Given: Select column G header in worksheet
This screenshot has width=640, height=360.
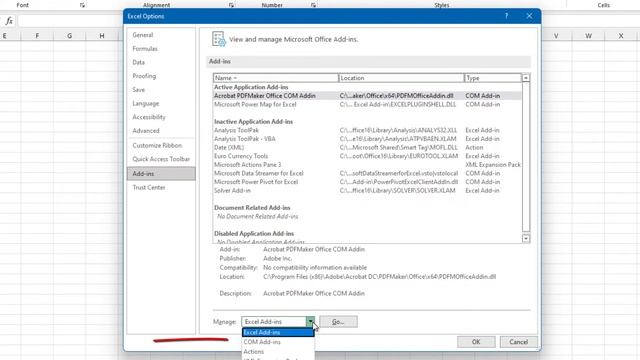Looking at the screenshot, I should click(x=69, y=36).
